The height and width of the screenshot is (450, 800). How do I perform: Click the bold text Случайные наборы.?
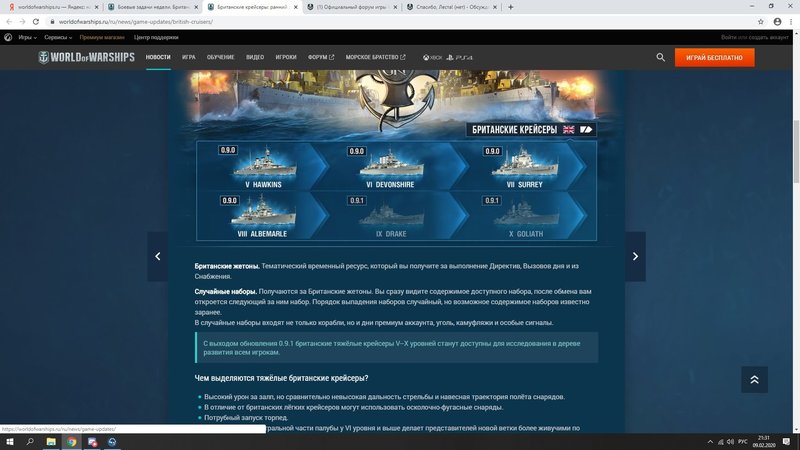click(226, 291)
